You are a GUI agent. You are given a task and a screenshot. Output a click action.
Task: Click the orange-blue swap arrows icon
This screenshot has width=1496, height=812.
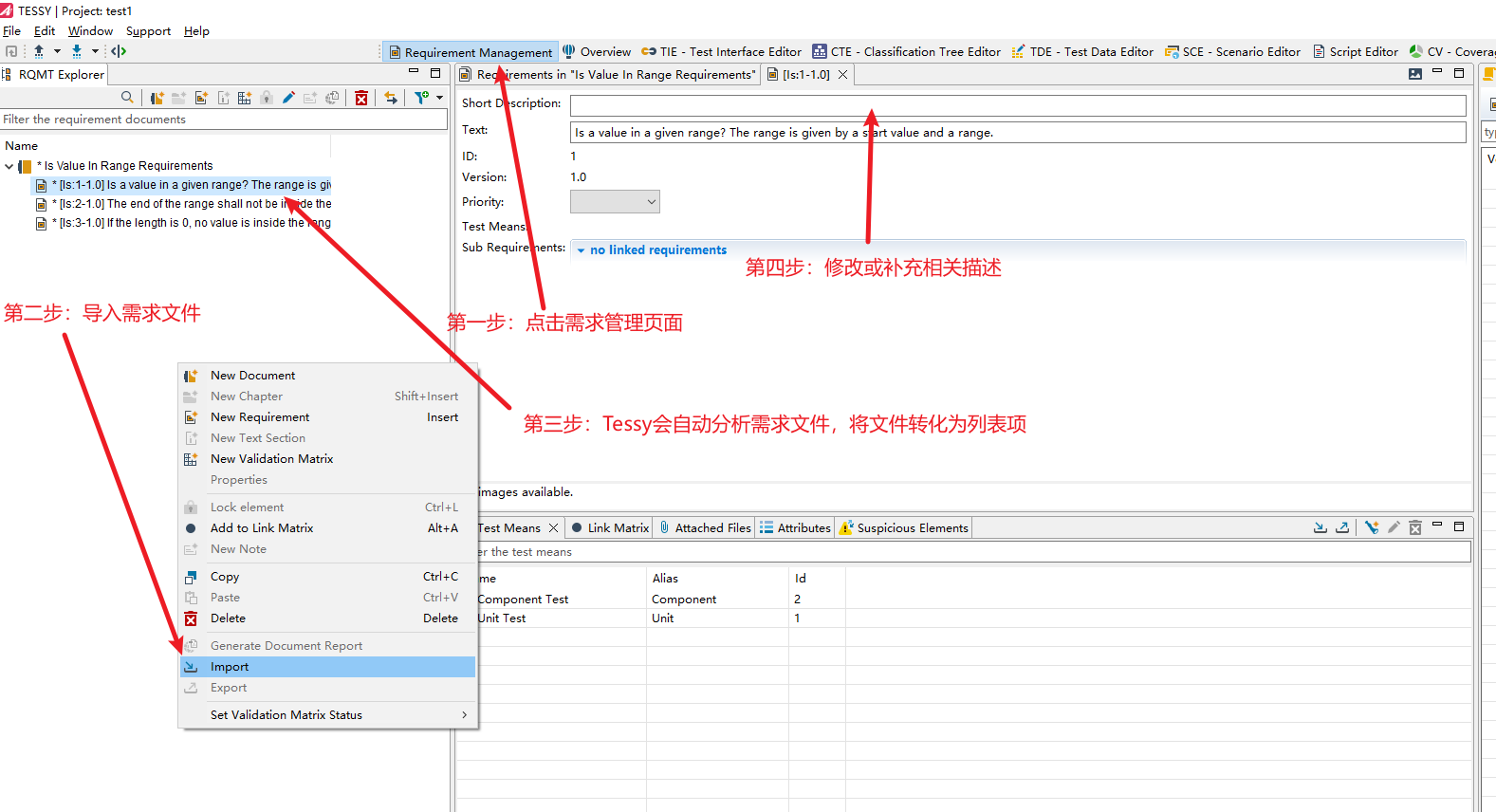(x=391, y=97)
